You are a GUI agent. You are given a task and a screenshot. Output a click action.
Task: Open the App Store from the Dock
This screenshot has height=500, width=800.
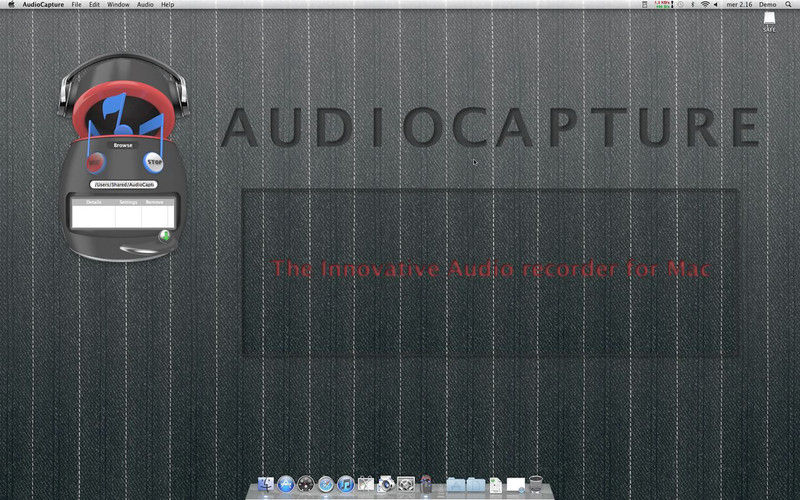pos(286,484)
